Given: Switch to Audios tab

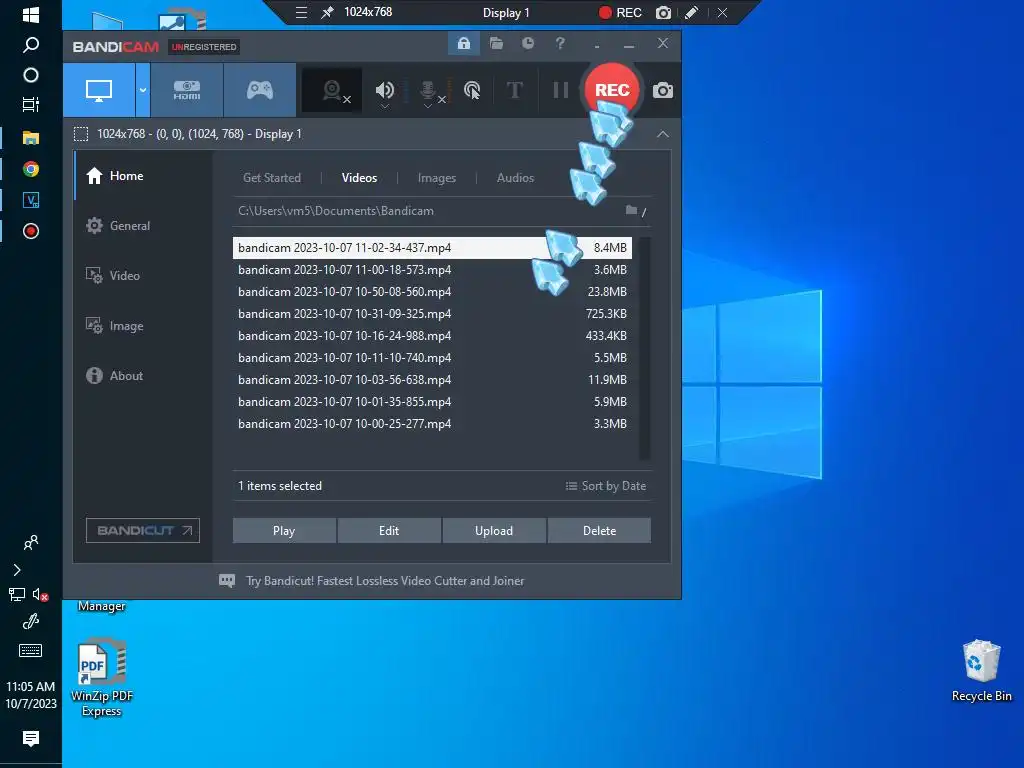Looking at the screenshot, I should click(515, 178).
